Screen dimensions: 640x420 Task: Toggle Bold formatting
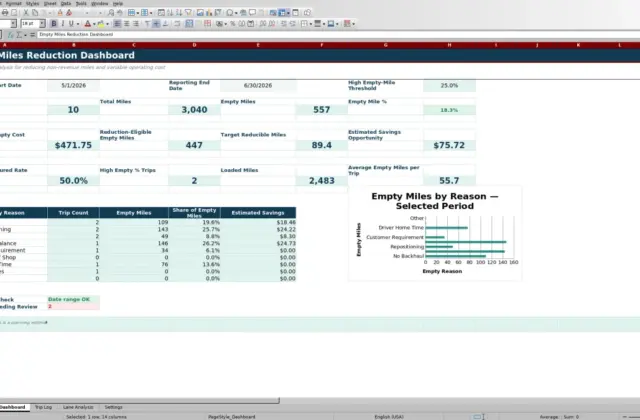tap(53, 24)
